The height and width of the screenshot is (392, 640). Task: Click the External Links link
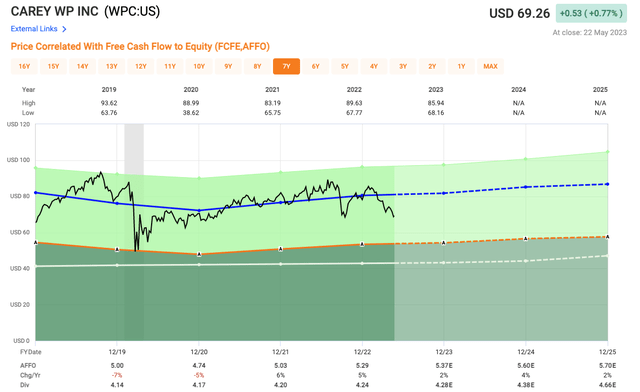click(x=34, y=29)
